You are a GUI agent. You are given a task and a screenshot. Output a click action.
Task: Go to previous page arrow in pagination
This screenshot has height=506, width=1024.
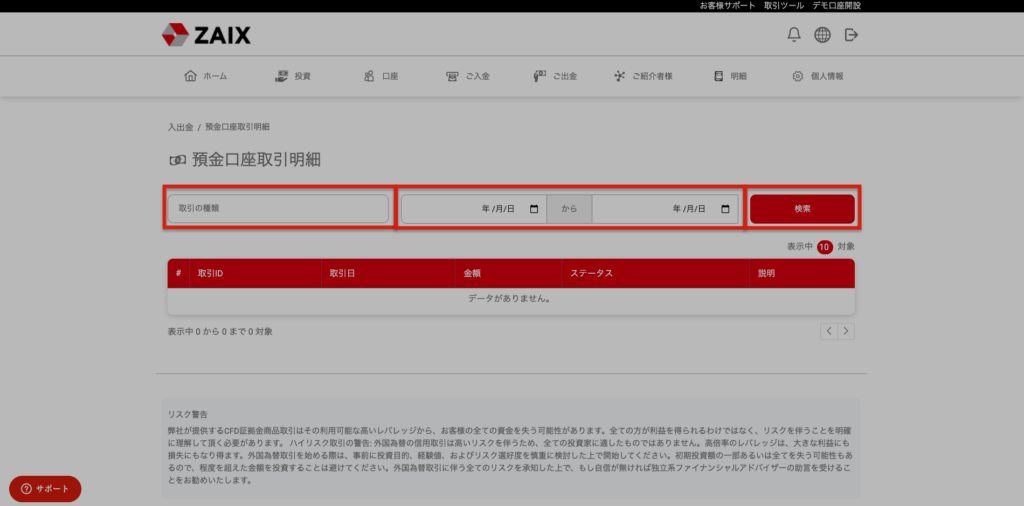829,330
